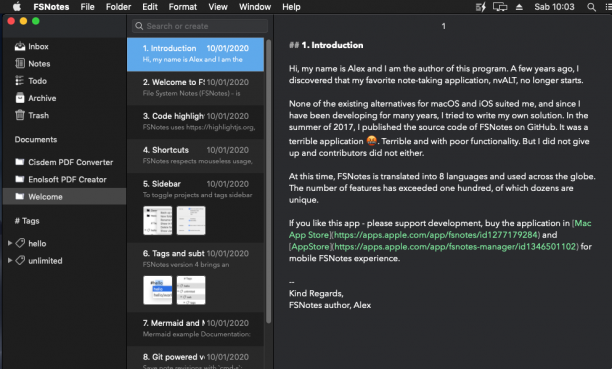Select the 6. Tags and subtags note title
Screen dimensions: 612x369
click(173, 253)
